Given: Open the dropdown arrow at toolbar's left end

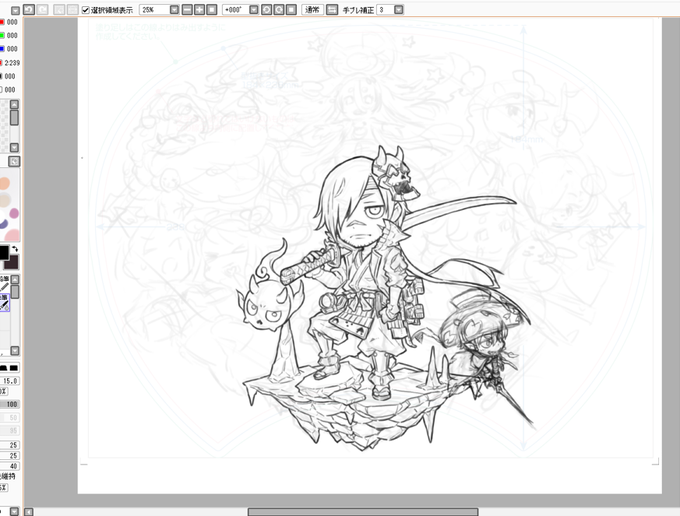Looking at the screenshot, I should [x=15, y=10].
